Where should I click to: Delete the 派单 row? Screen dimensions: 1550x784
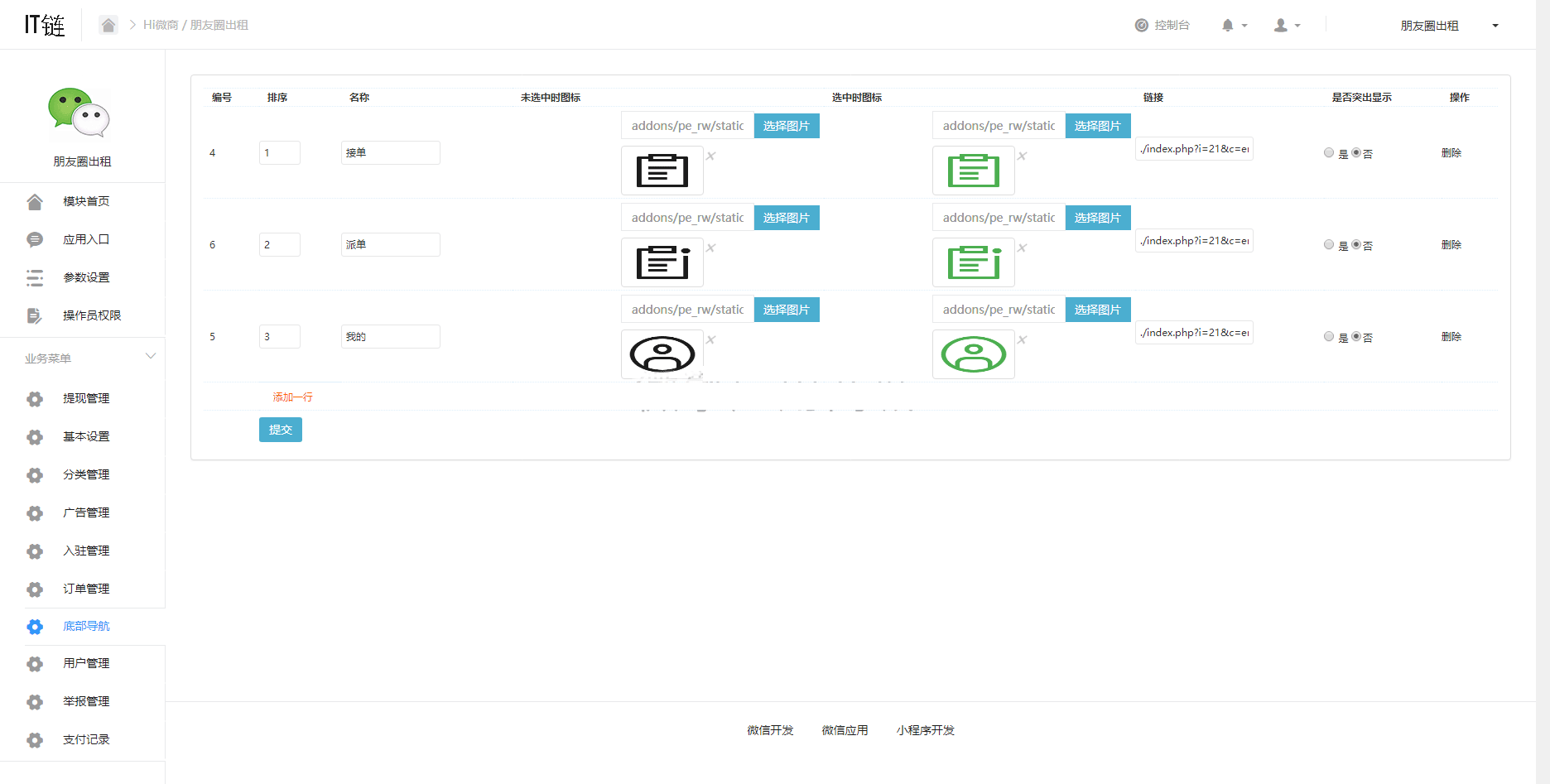tap(1451, 245)
